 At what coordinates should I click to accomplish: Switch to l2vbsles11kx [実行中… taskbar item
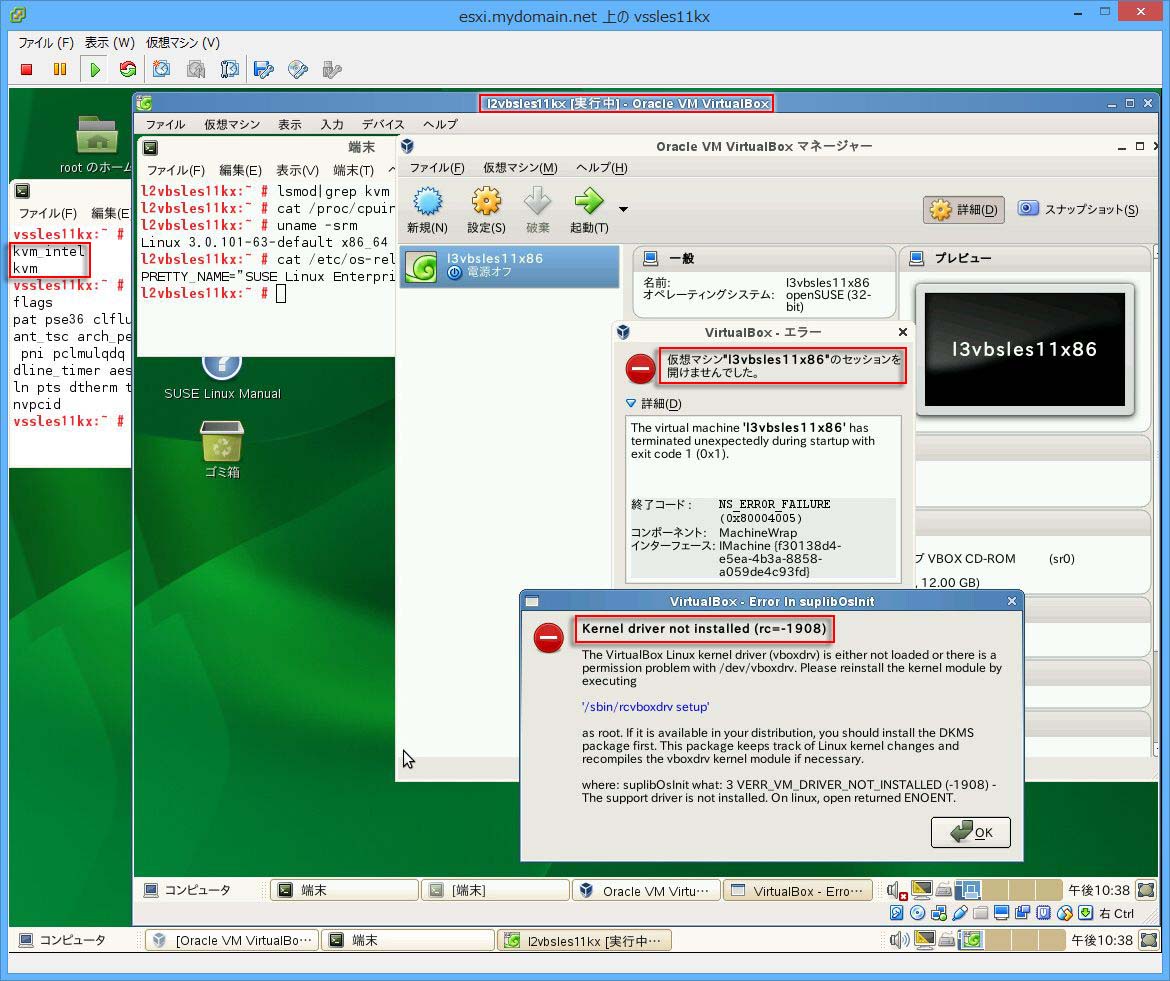point(584,941)
